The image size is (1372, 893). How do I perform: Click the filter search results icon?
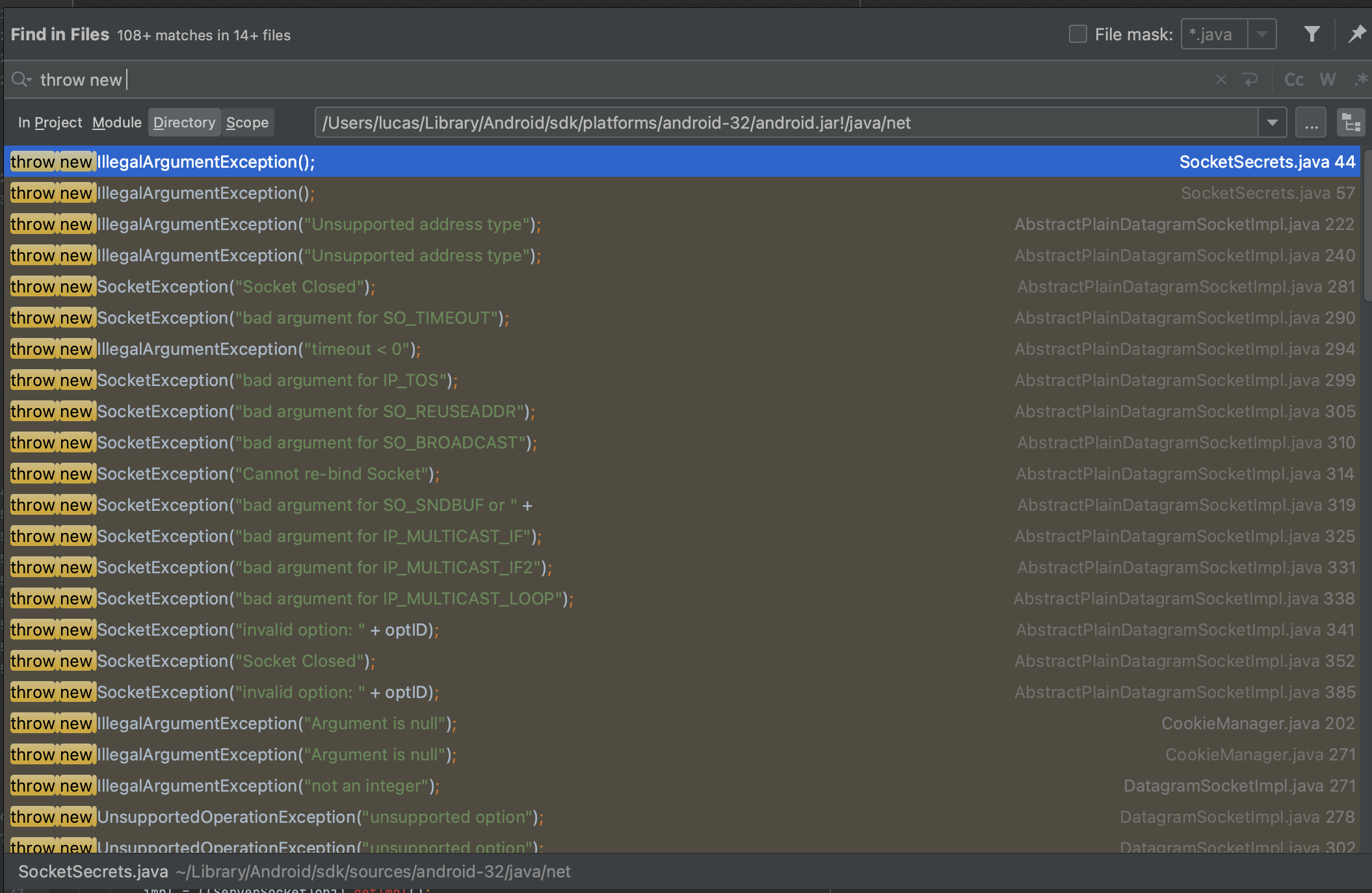tap(1312, 34)
